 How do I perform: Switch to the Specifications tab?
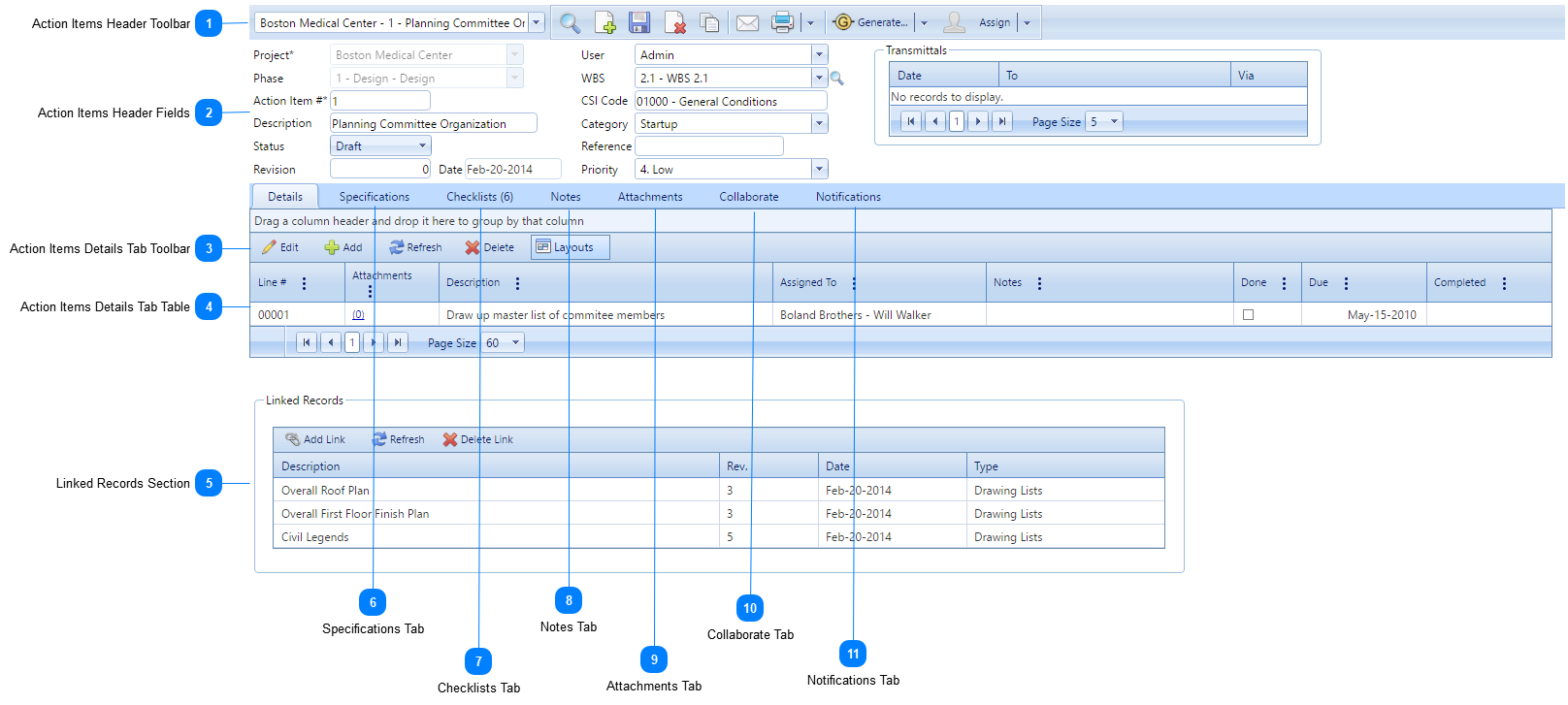(375, 196)
